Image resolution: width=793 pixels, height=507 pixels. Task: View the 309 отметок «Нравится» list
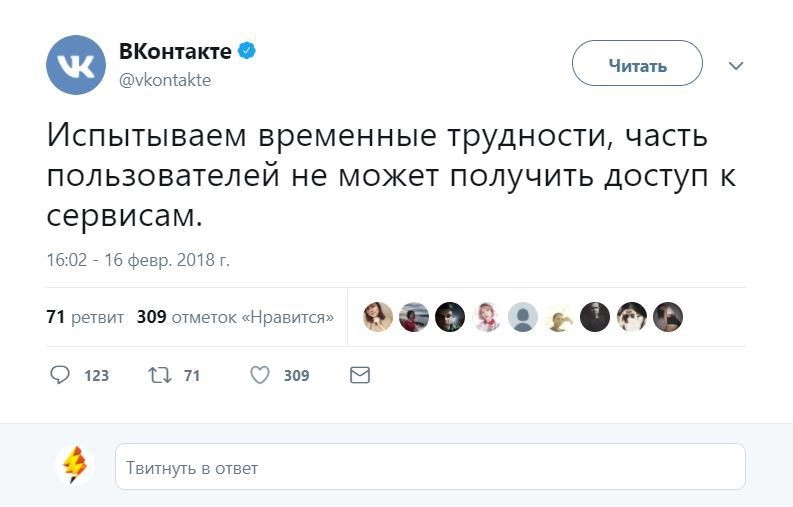pyautogui.click(x=235, y=317)
